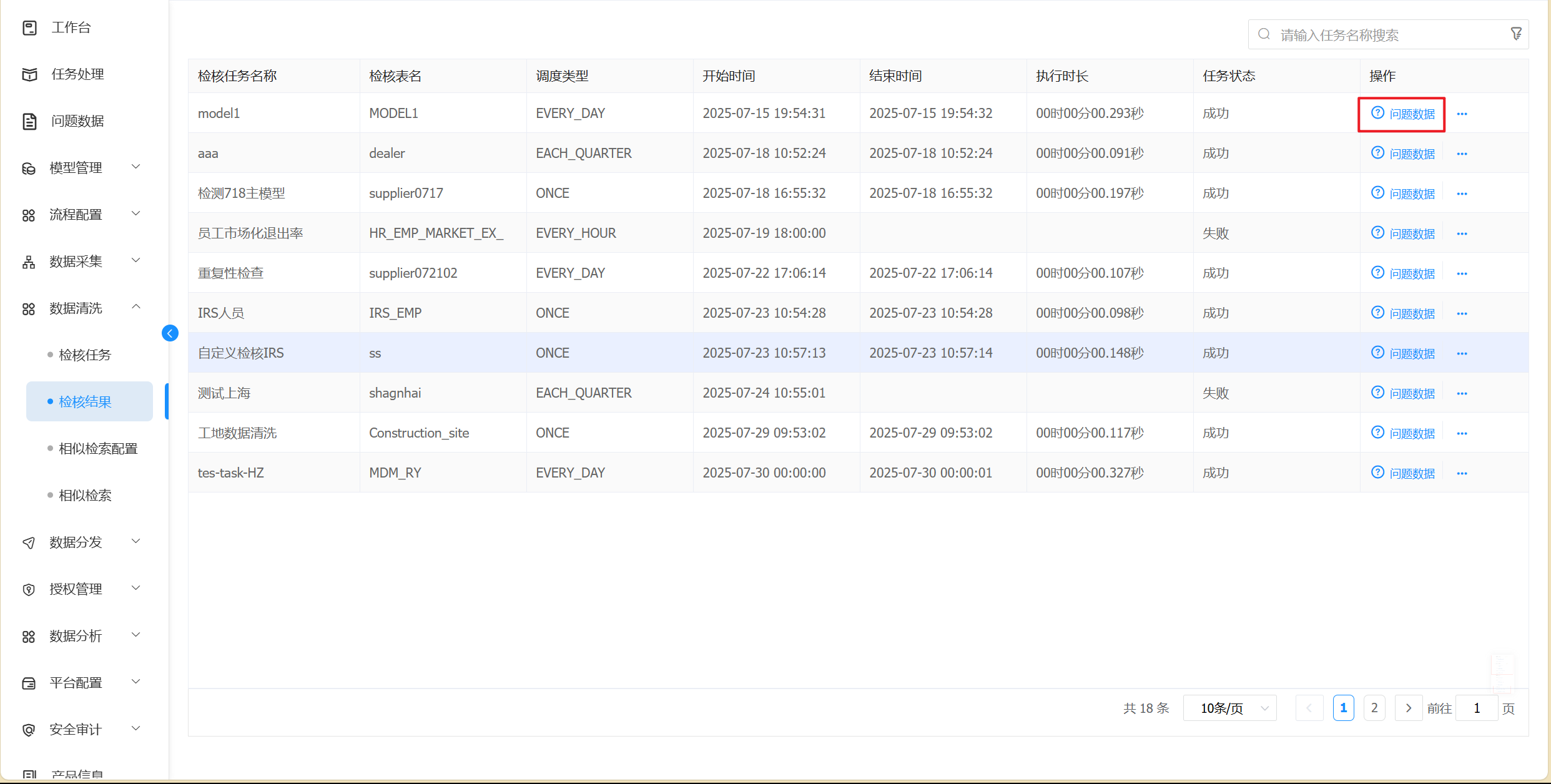Click the 工作台 workbench icon
Viewport: 1551px width, 784px height.
pos(29,27)
